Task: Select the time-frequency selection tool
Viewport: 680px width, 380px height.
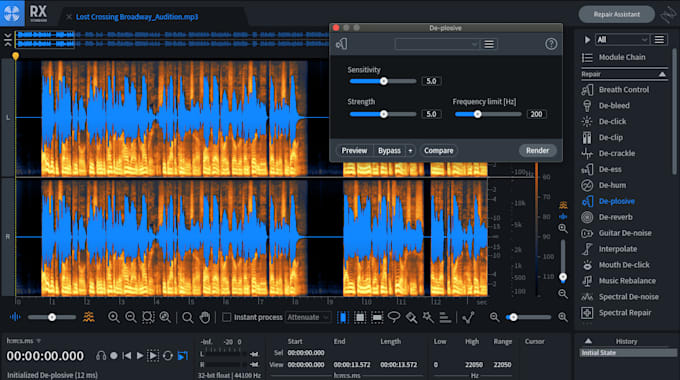Action: (360, 317)
